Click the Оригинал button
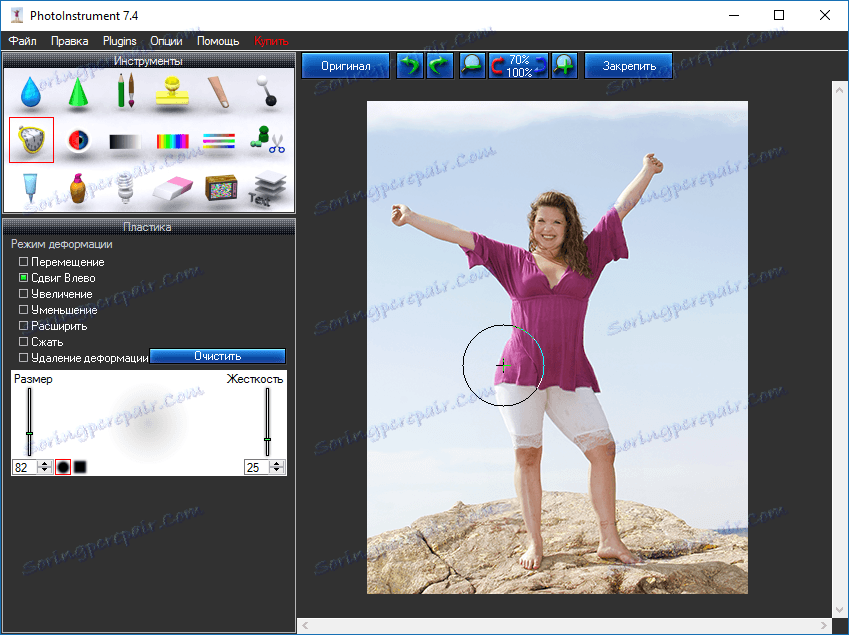The height and width of the screenshot is (635, 849). (345, 65)
